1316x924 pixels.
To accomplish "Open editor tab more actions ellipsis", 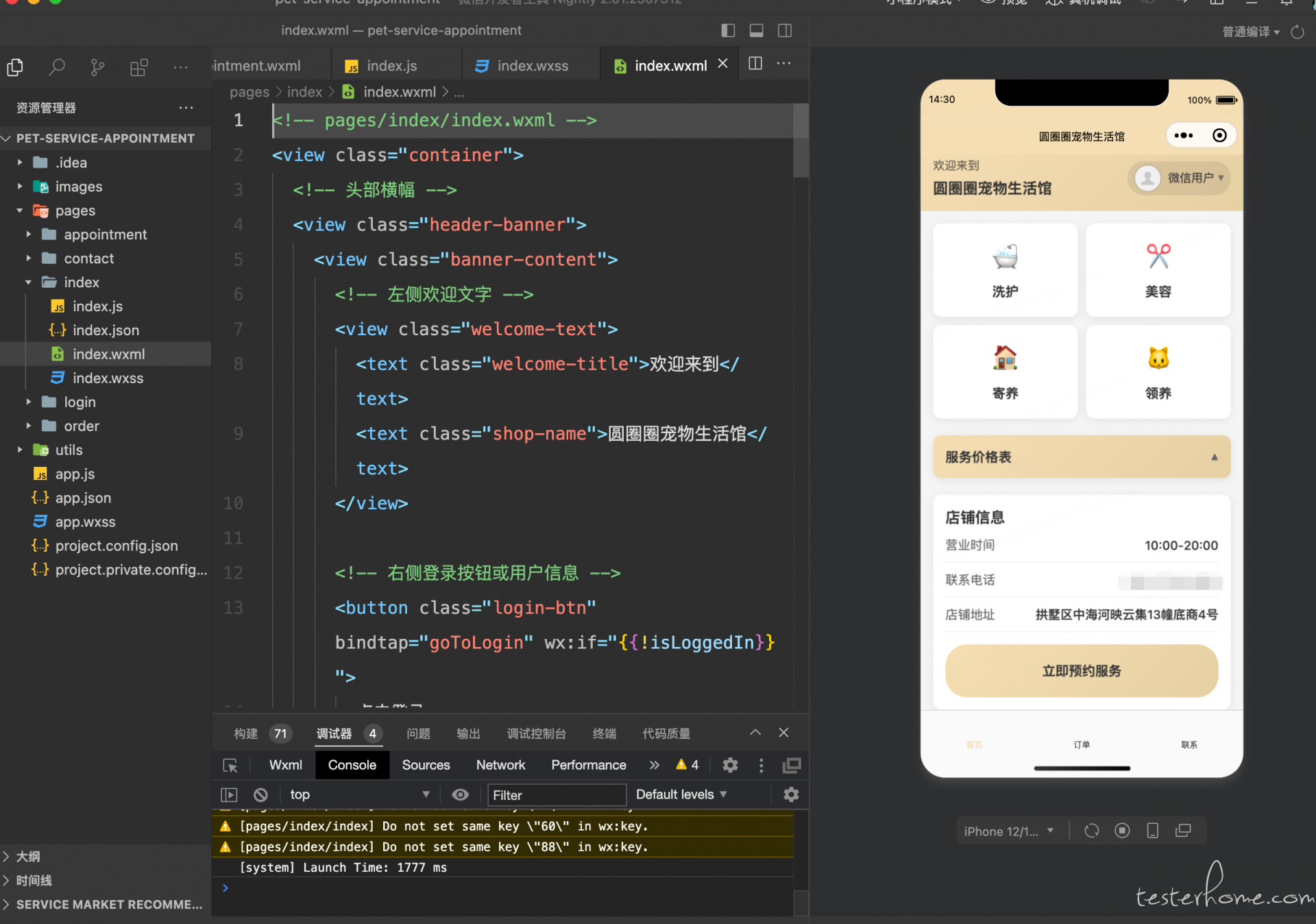I will pyautogui.click(x=783, y=64).
